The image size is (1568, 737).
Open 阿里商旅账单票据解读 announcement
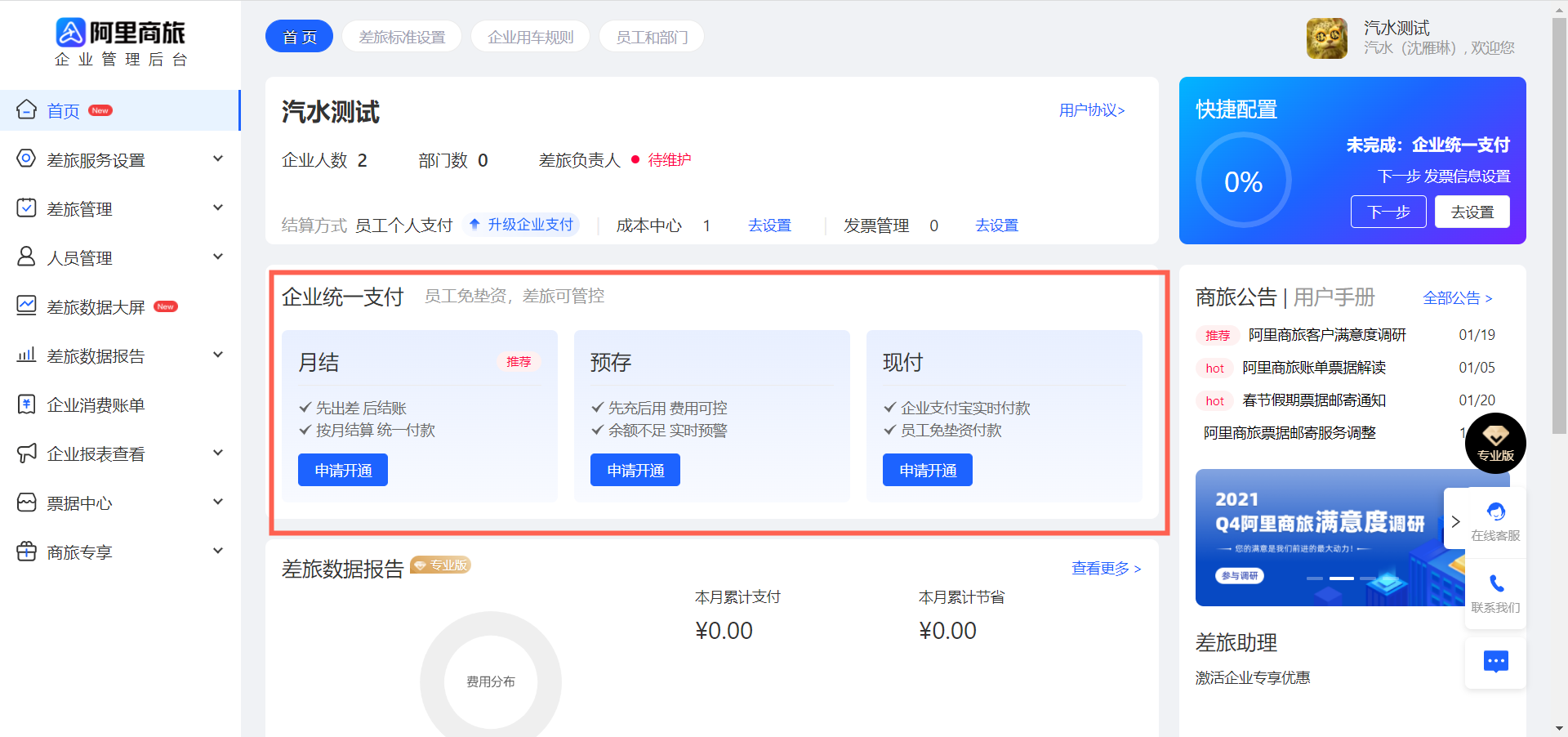pyautogui.click(x=1314, y=368)
